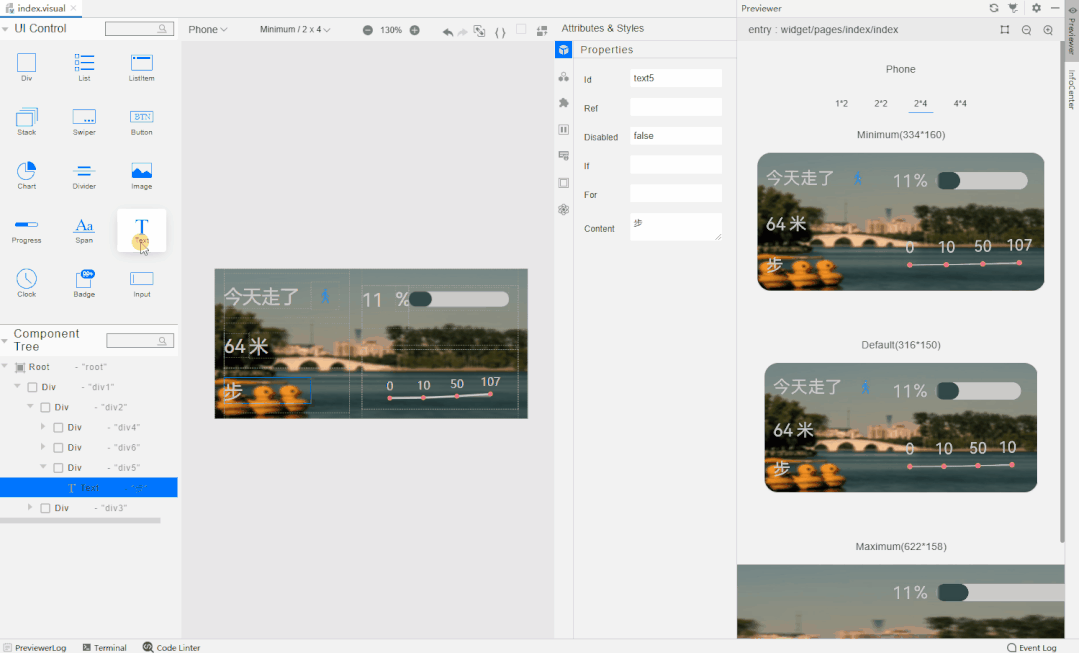Viewport: 1079px width, 653px height.
Task: Select the List control icon
Action: click(x=84, y=63)
